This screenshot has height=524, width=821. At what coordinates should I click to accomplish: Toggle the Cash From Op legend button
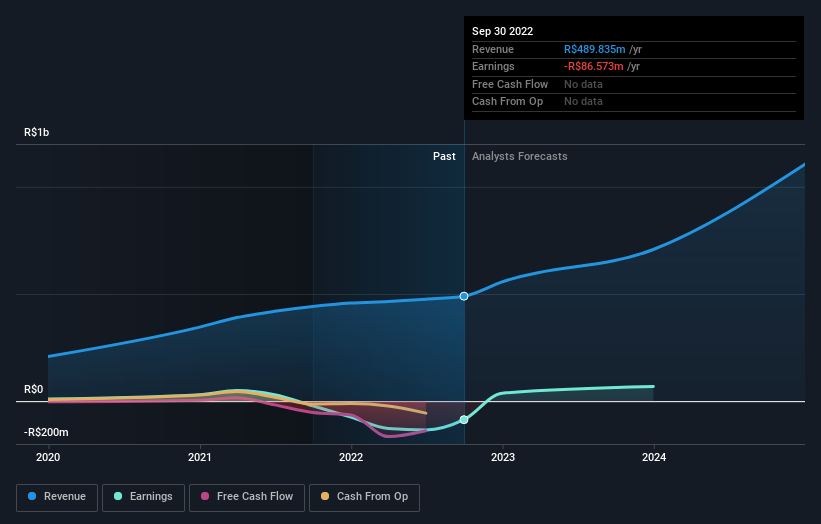(x=364, y=497)
